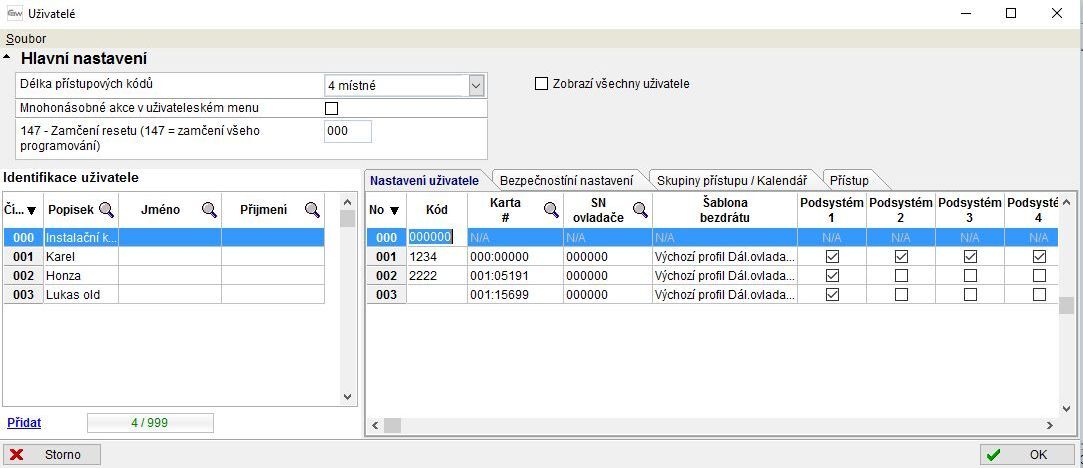Toggle Mnohonásobné akce v uživatelském menu checkbox
The image size is (1083, 468).
[332, 108]
